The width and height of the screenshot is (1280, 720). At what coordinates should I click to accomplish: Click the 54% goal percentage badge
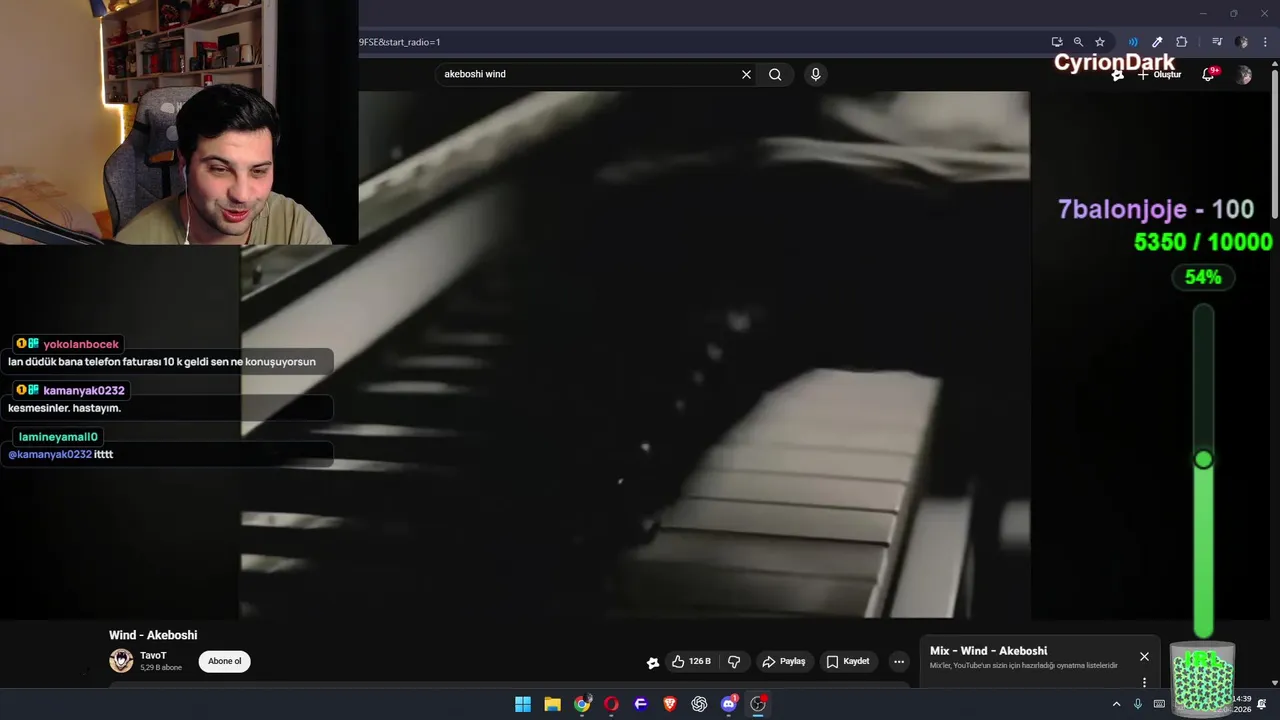pos(1203,277)
